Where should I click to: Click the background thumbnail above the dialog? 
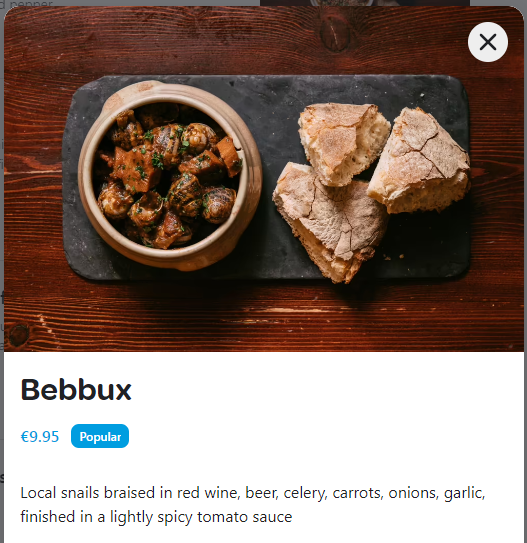pyautogui.click(x=365, y=3)
